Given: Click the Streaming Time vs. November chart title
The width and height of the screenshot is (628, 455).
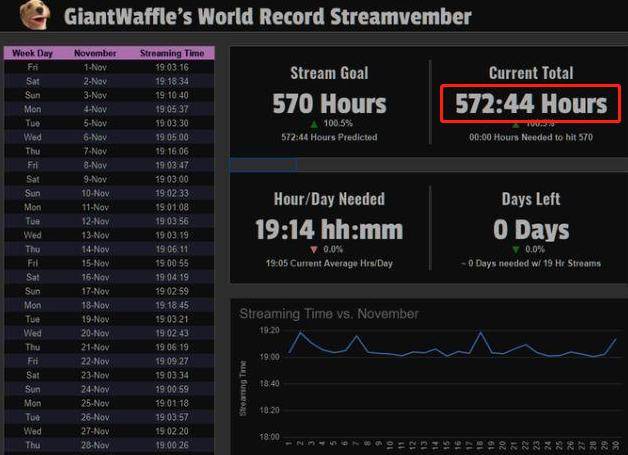Looking at the screenshot, I should [x=329, y=313].
